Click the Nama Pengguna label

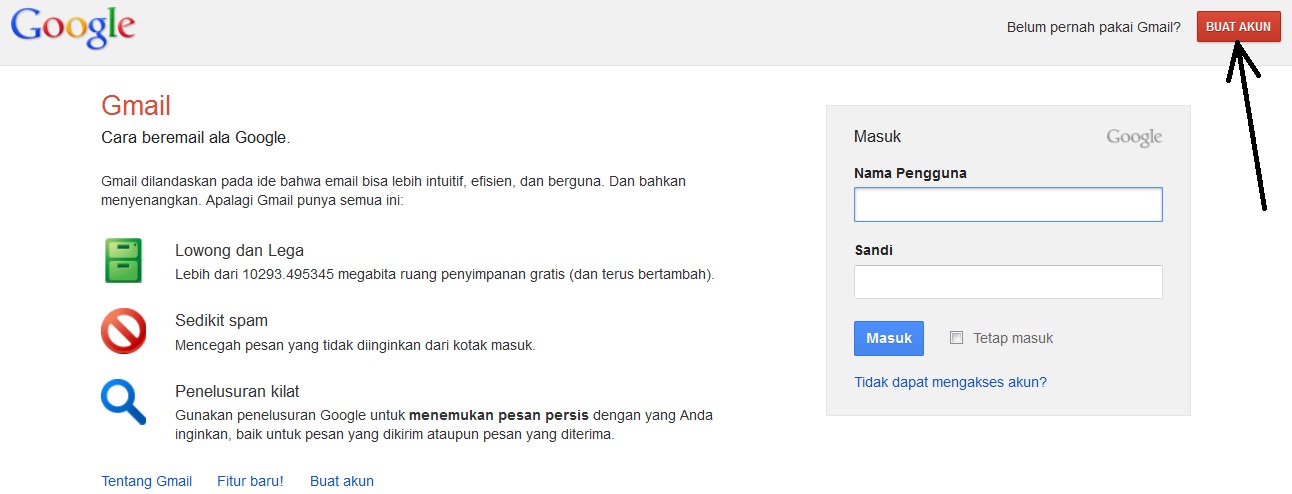tap(910, 173)
